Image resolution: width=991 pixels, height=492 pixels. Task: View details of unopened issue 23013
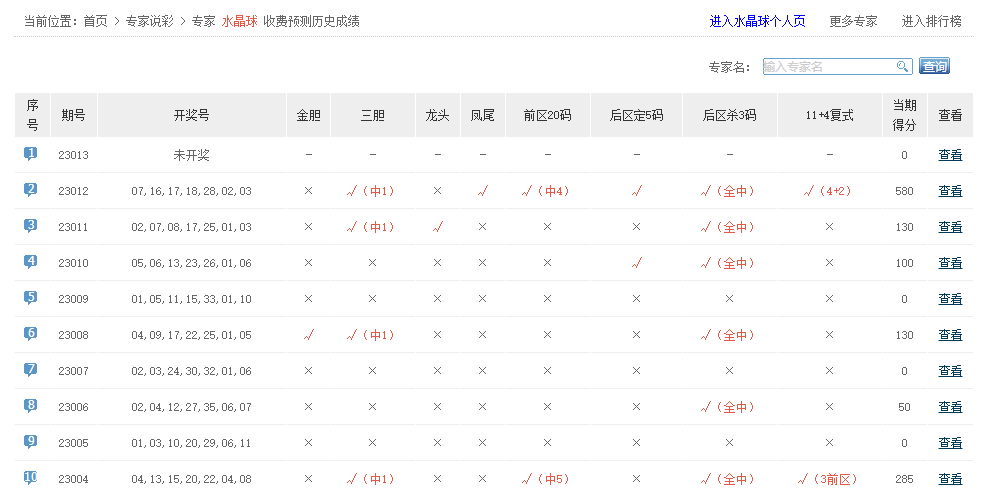(x=950, y=155)
